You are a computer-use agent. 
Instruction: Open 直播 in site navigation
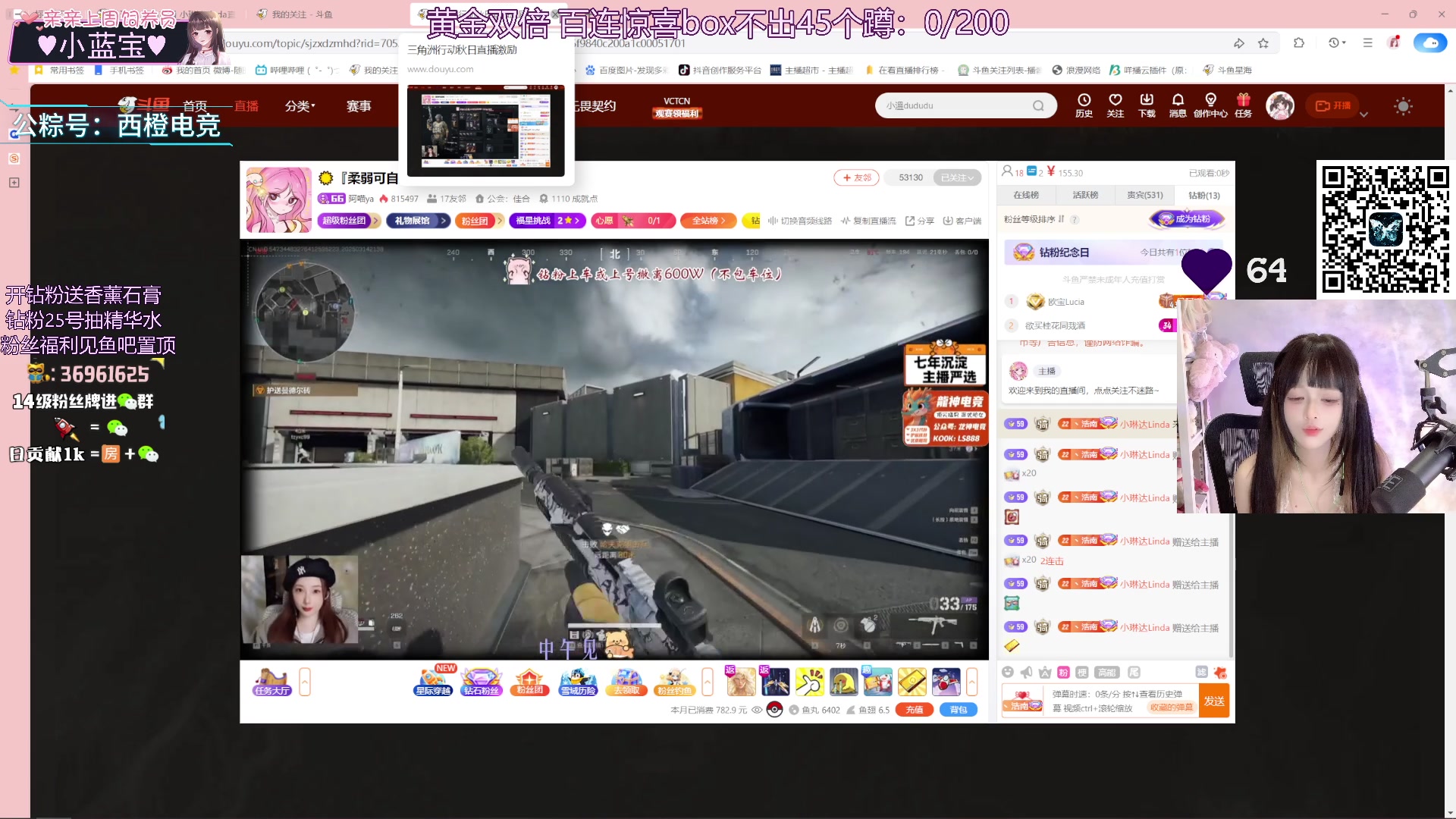click(x=246, y=106)
